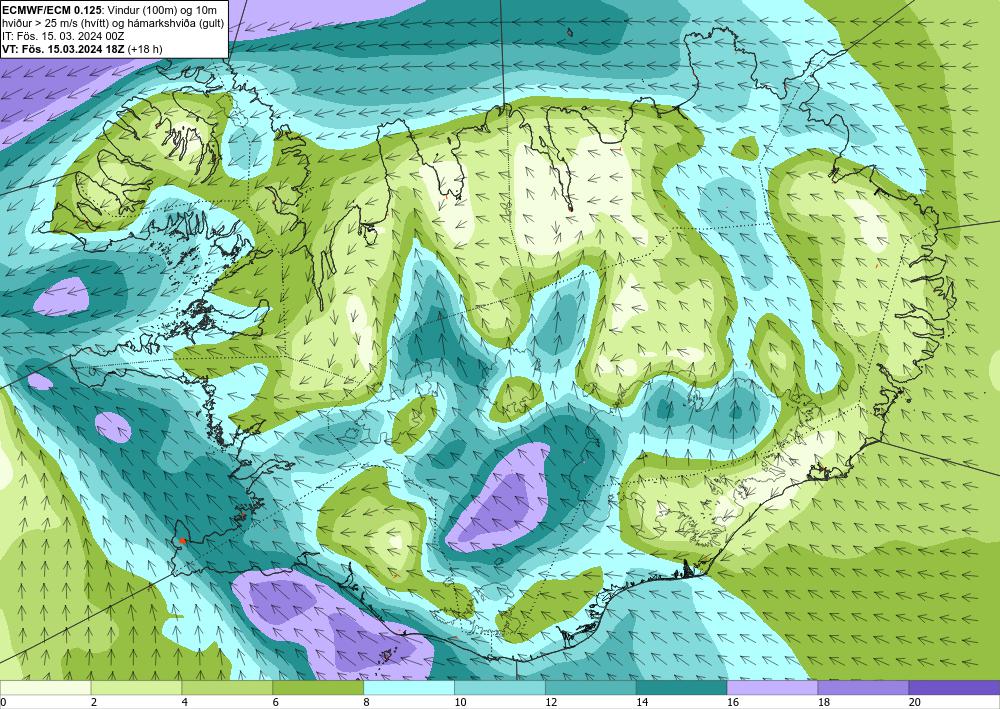Image resolution: width=1000 pixels, height=709 pixels.
Task: Click the "IT: Fös. 15. 03. 2024 00Z" line
Action: tap(63, 36)
